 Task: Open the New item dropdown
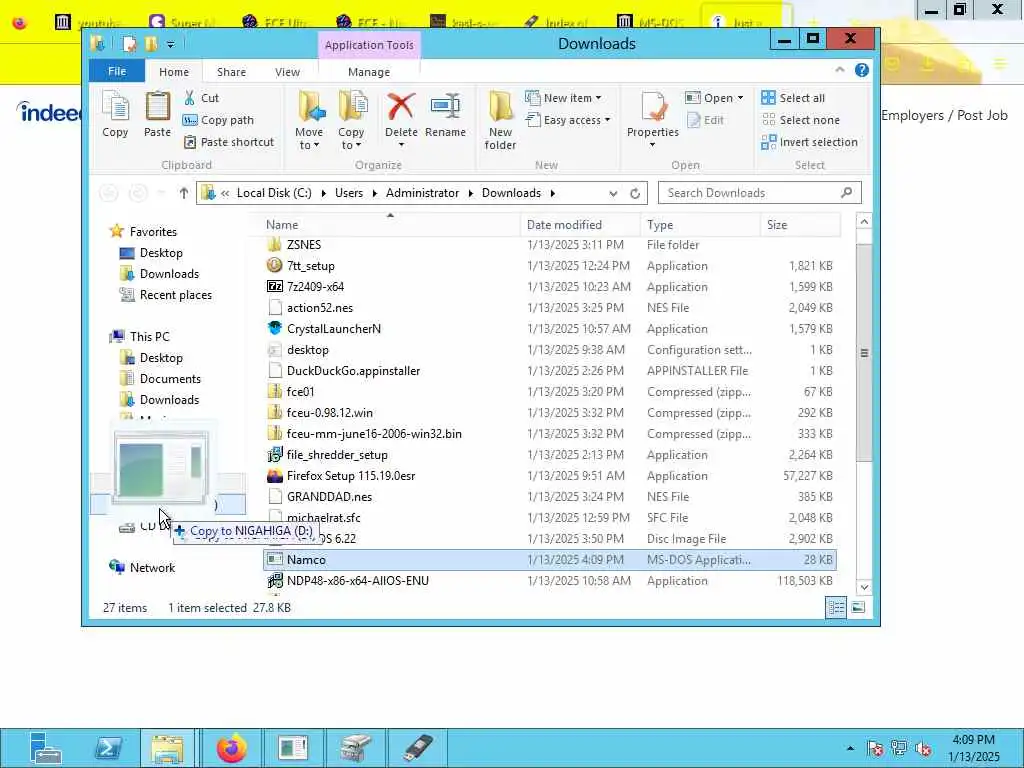[563, 98]
